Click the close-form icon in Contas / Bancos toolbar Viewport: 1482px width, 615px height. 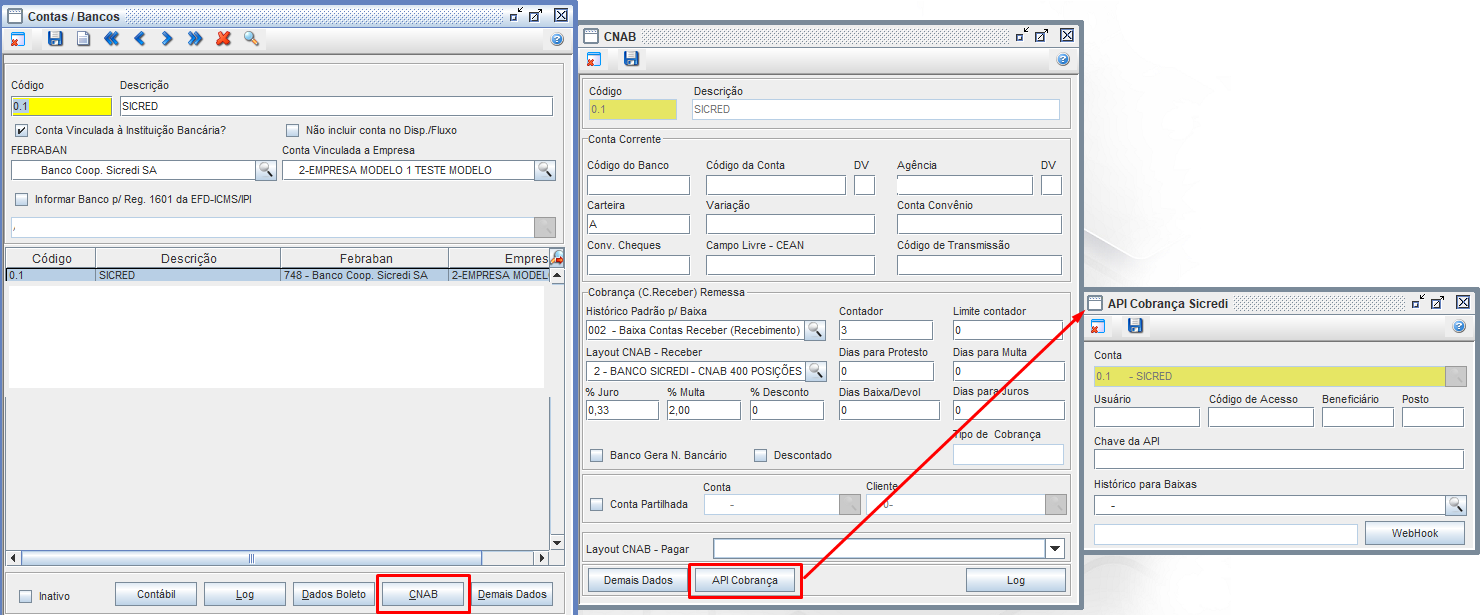point(17,39)
